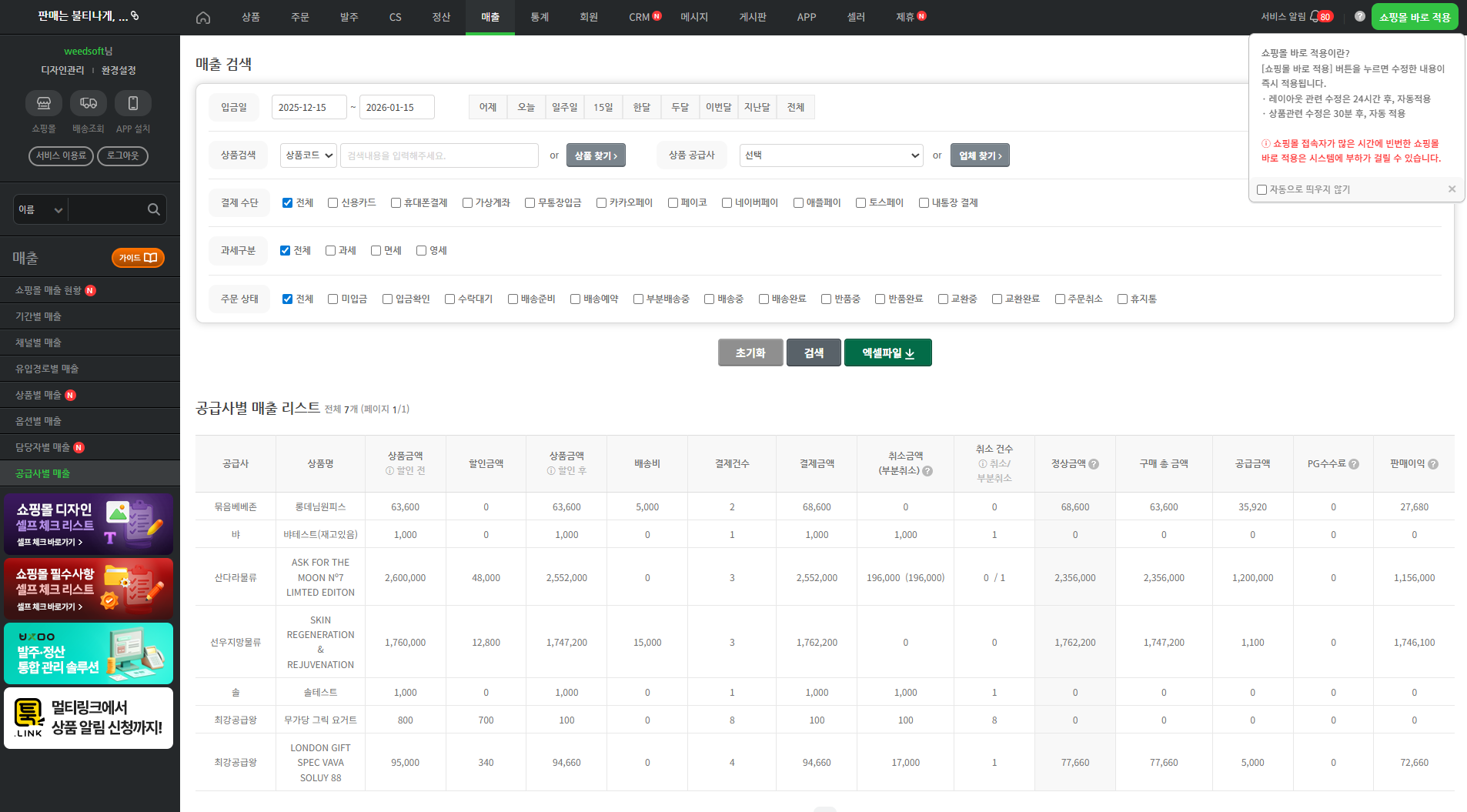Viewport: 1467px width, 812px height.
Task: Click the service alert bell icon
Action: point(1314,16)
